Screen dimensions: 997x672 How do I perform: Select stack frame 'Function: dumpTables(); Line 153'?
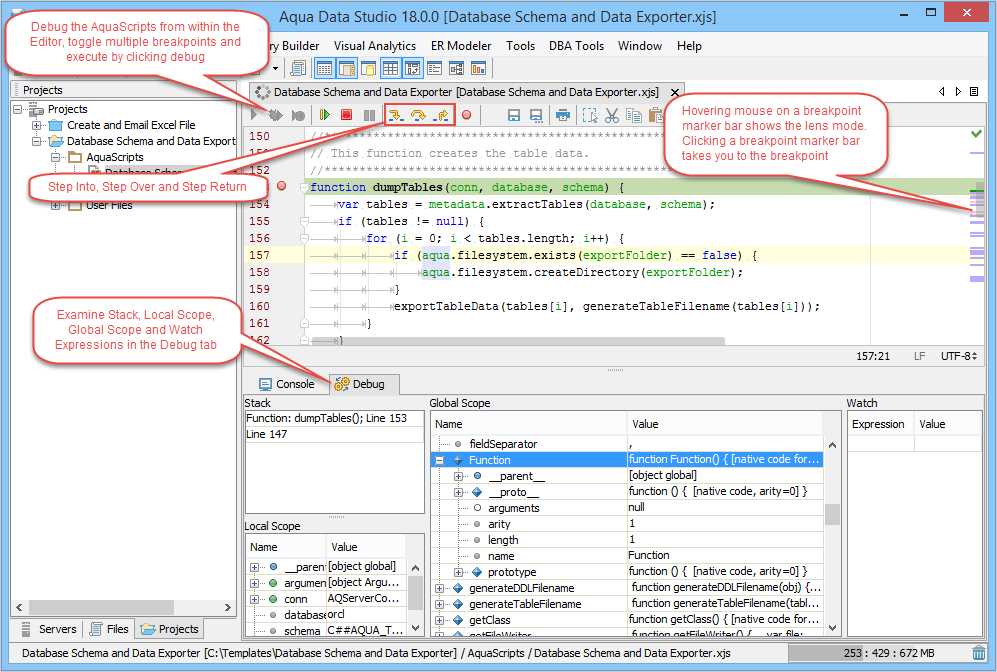(334, 418)
